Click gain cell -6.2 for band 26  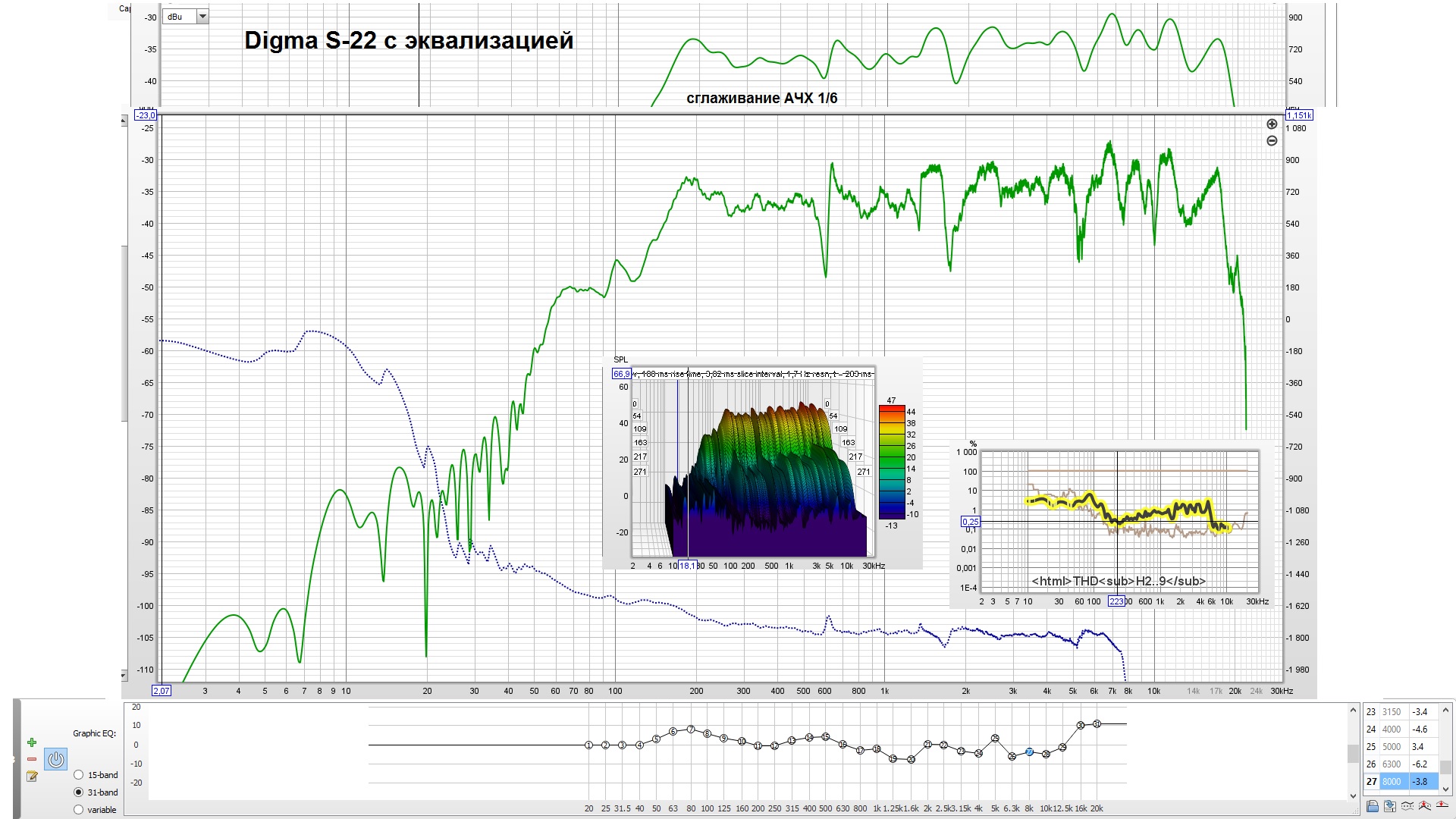1420,764
